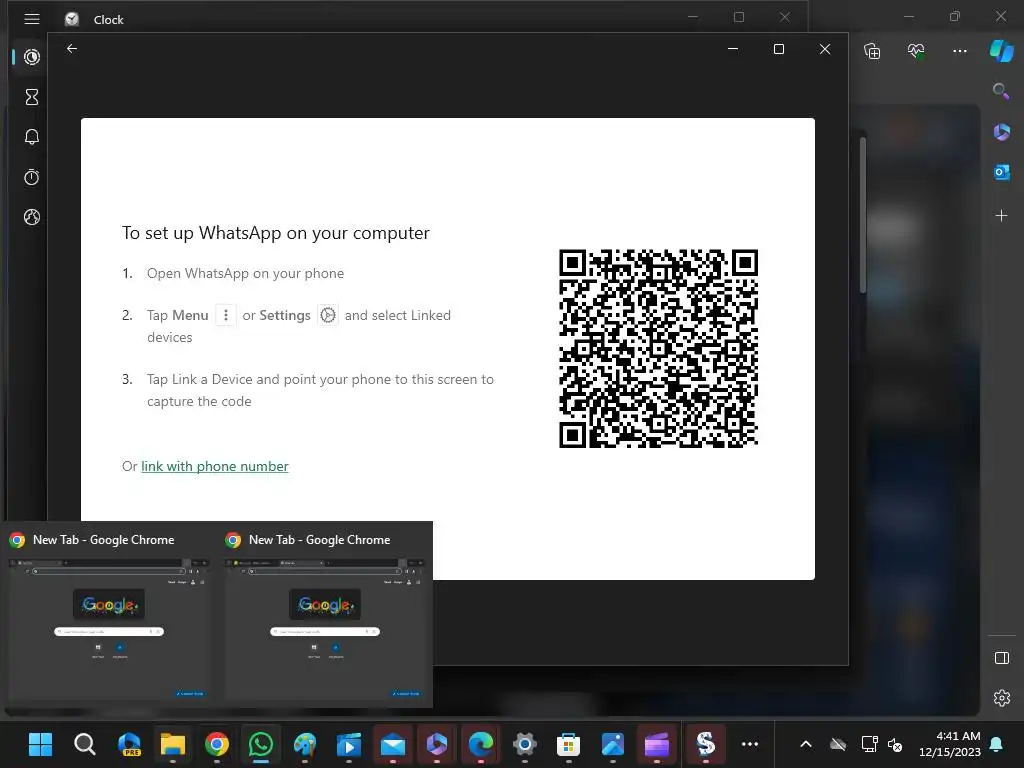Click the Edge page vertical scrollbar
The height and width of the screenshot is (768, 1024).
pos(863,216)
